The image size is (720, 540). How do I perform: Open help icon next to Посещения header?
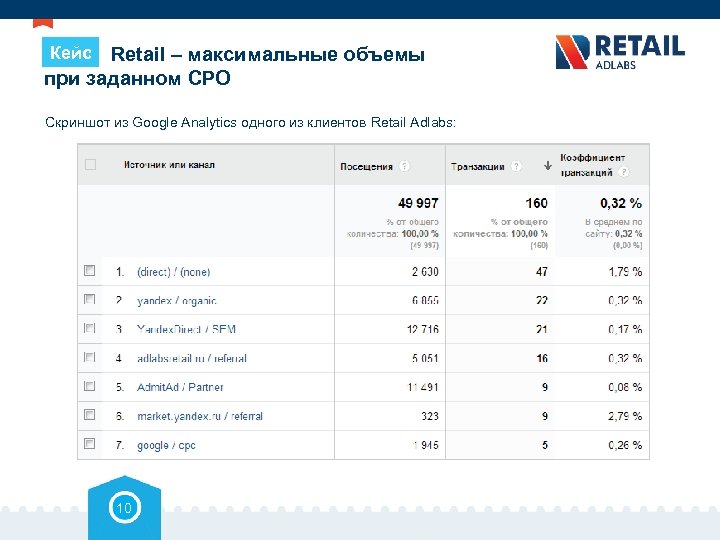tap(404, 166)
